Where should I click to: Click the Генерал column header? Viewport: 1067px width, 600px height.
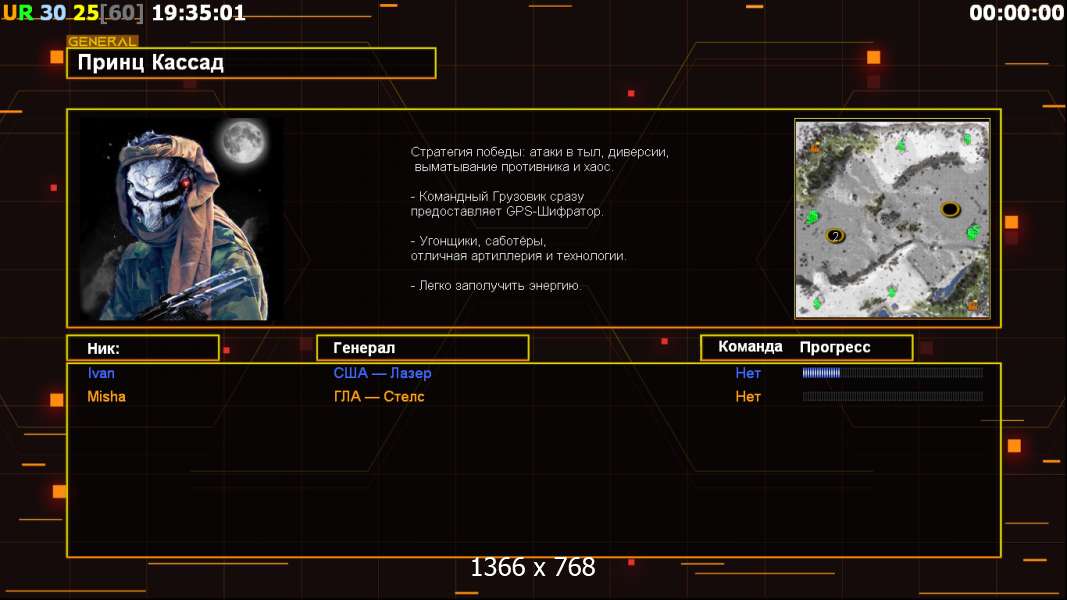click(x=423, y=348)
